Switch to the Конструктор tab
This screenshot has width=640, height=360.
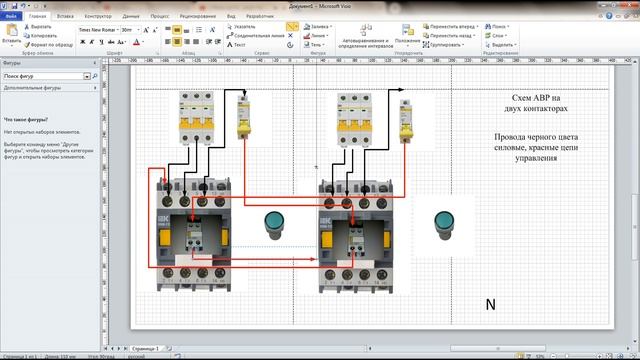click(98, 16)
